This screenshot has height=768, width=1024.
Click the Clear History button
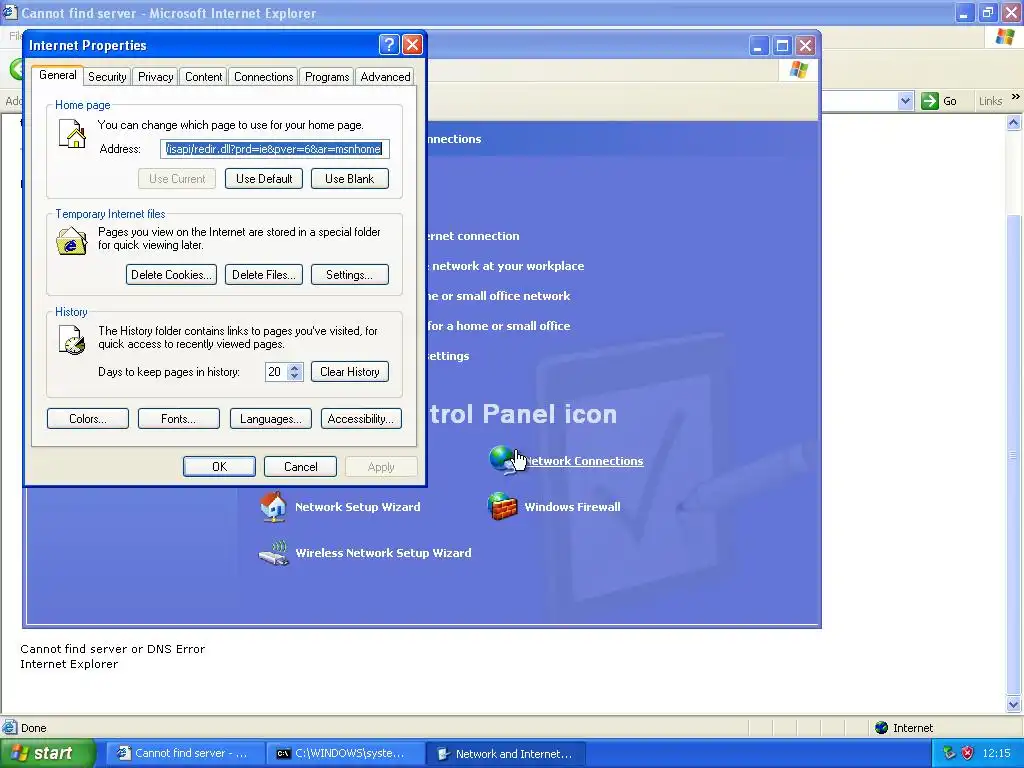coord(349,372)
